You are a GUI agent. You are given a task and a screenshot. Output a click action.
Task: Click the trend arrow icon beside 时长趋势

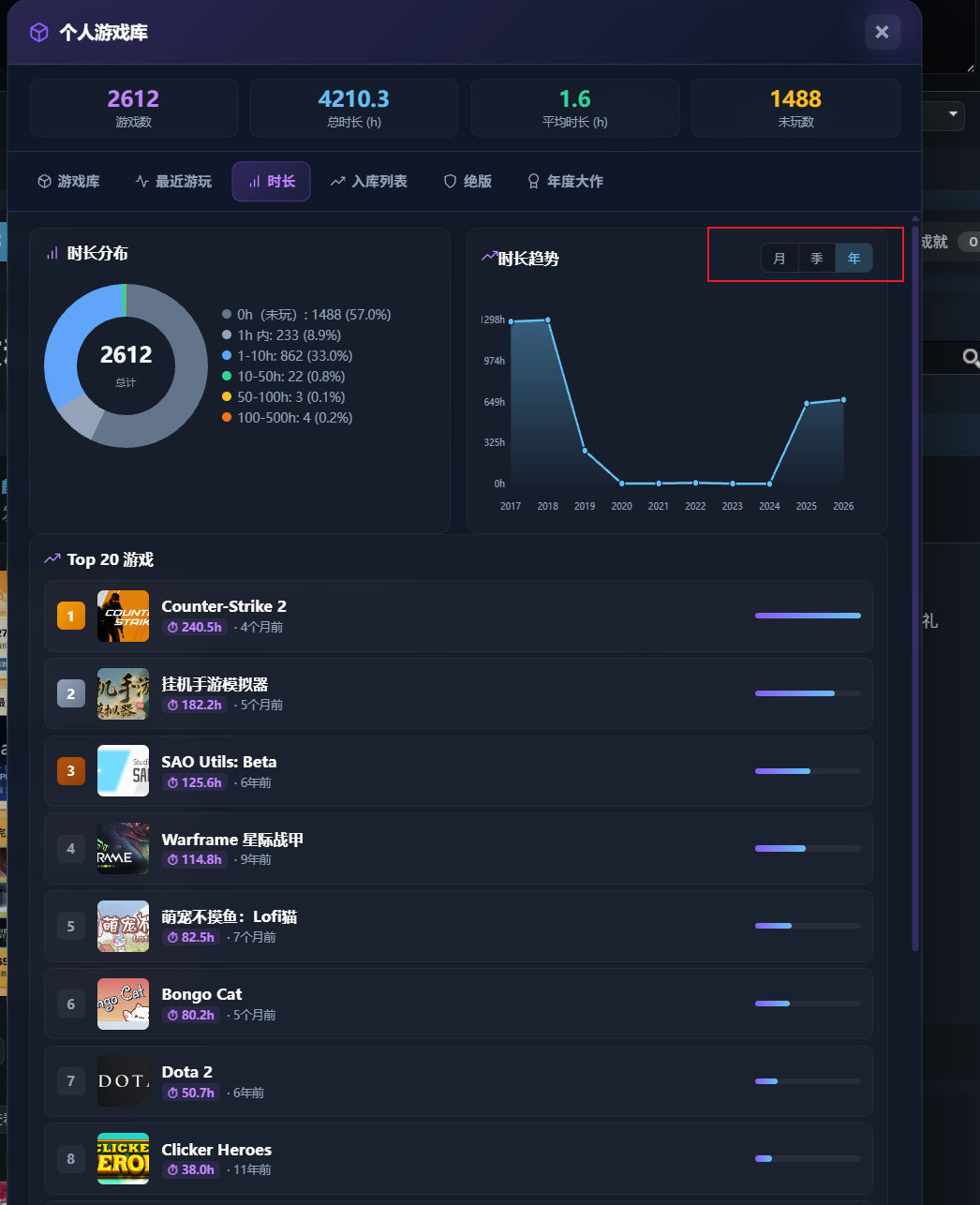tap(489, 256)
